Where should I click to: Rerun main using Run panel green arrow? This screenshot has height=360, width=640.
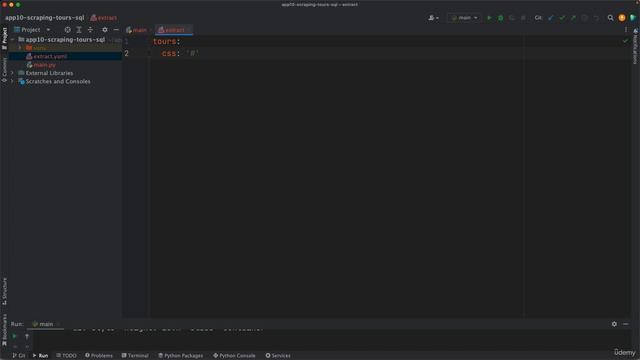[14, 336]
